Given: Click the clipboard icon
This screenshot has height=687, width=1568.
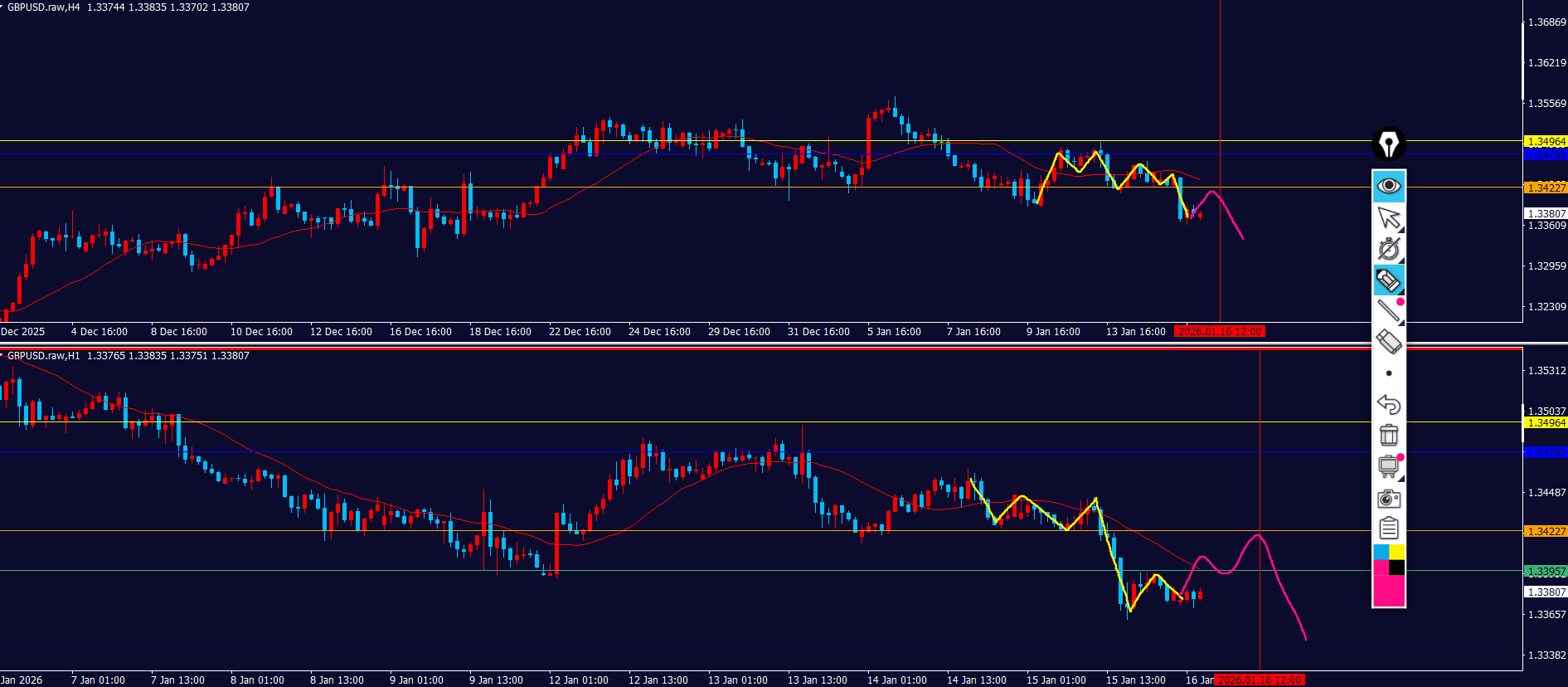Looking at the screenshot, I should coord(1389,529).
